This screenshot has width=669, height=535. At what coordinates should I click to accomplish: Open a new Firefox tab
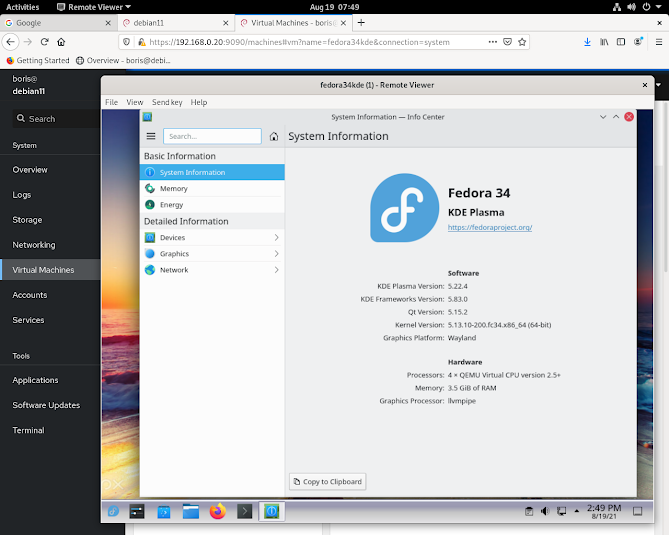(x=361, y=23)
